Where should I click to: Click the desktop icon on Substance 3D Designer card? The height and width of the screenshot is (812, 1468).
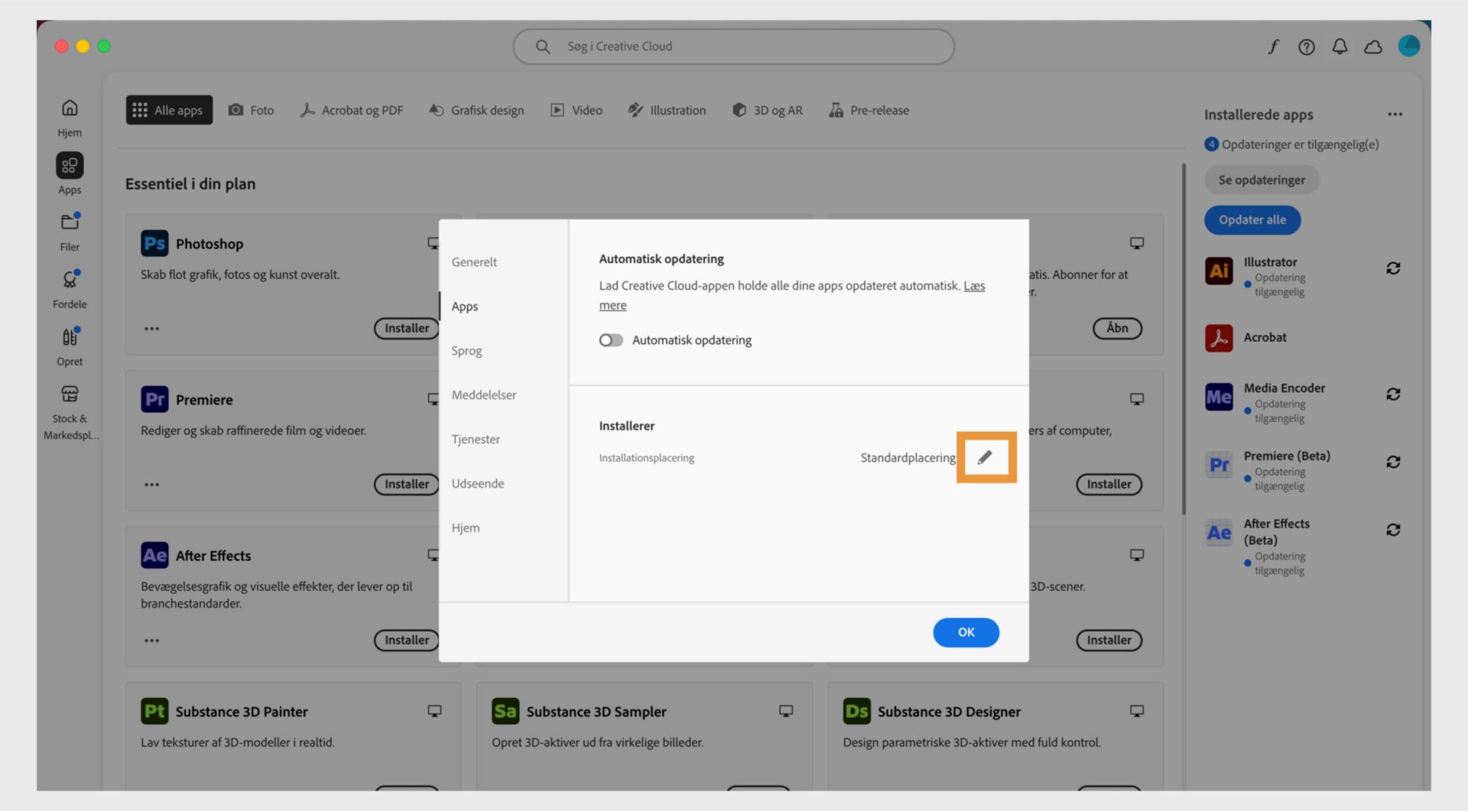[1137, 711]
